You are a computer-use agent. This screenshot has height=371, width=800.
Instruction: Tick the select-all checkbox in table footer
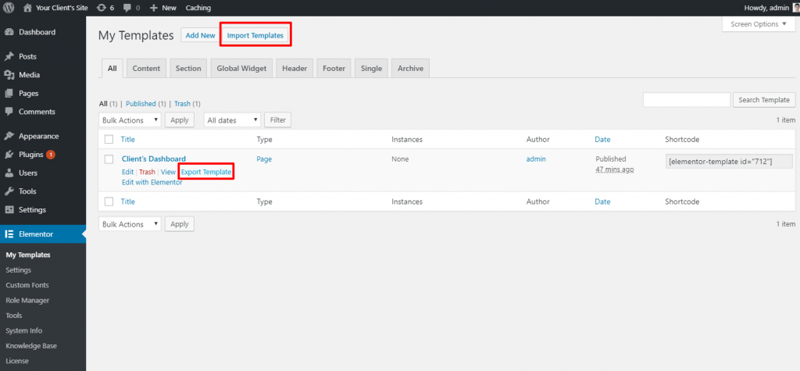(109, 202)
